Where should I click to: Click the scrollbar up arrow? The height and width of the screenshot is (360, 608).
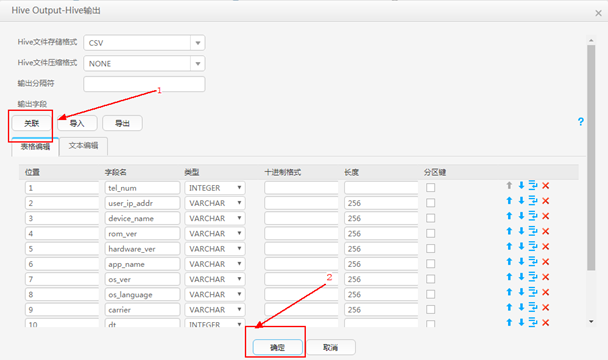(x=591, y=40)
